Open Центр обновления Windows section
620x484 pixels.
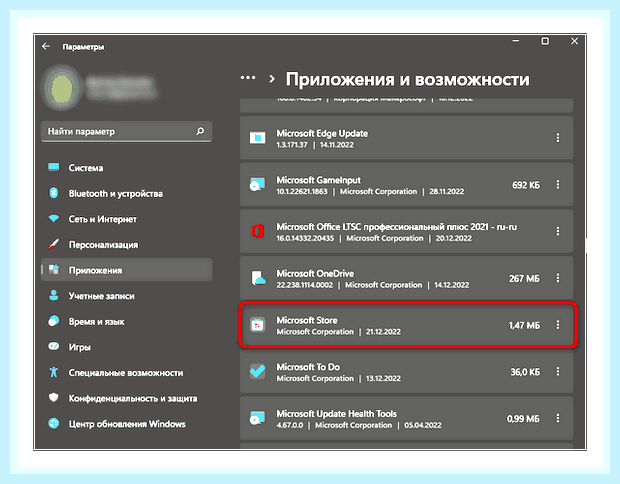[x=127, y=424]
